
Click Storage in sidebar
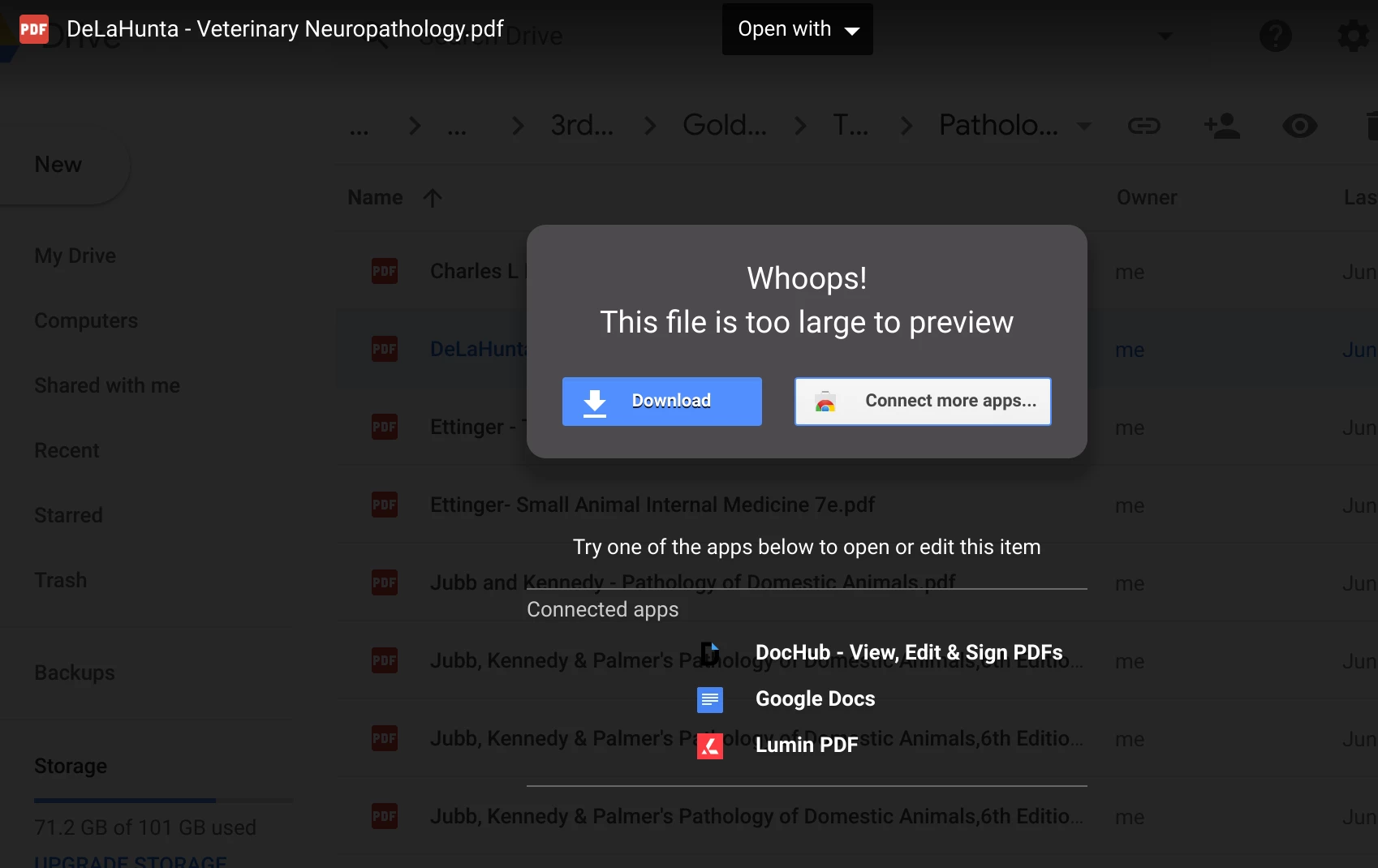[x=71, y=766]
